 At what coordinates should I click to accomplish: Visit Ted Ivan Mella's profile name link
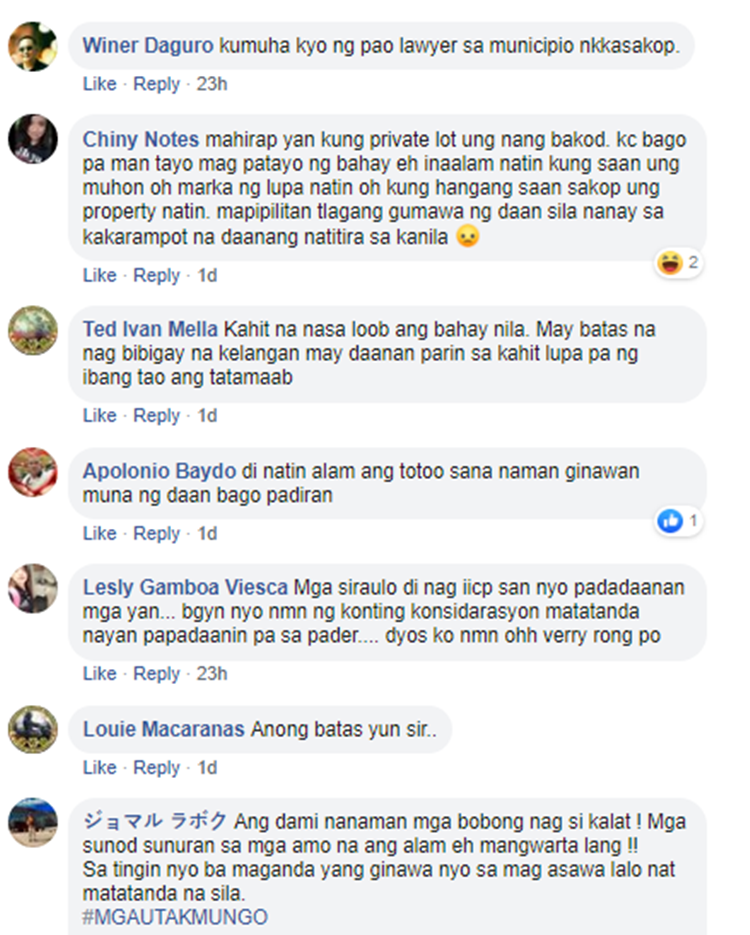pyautogui.click(x=150, y=329)
